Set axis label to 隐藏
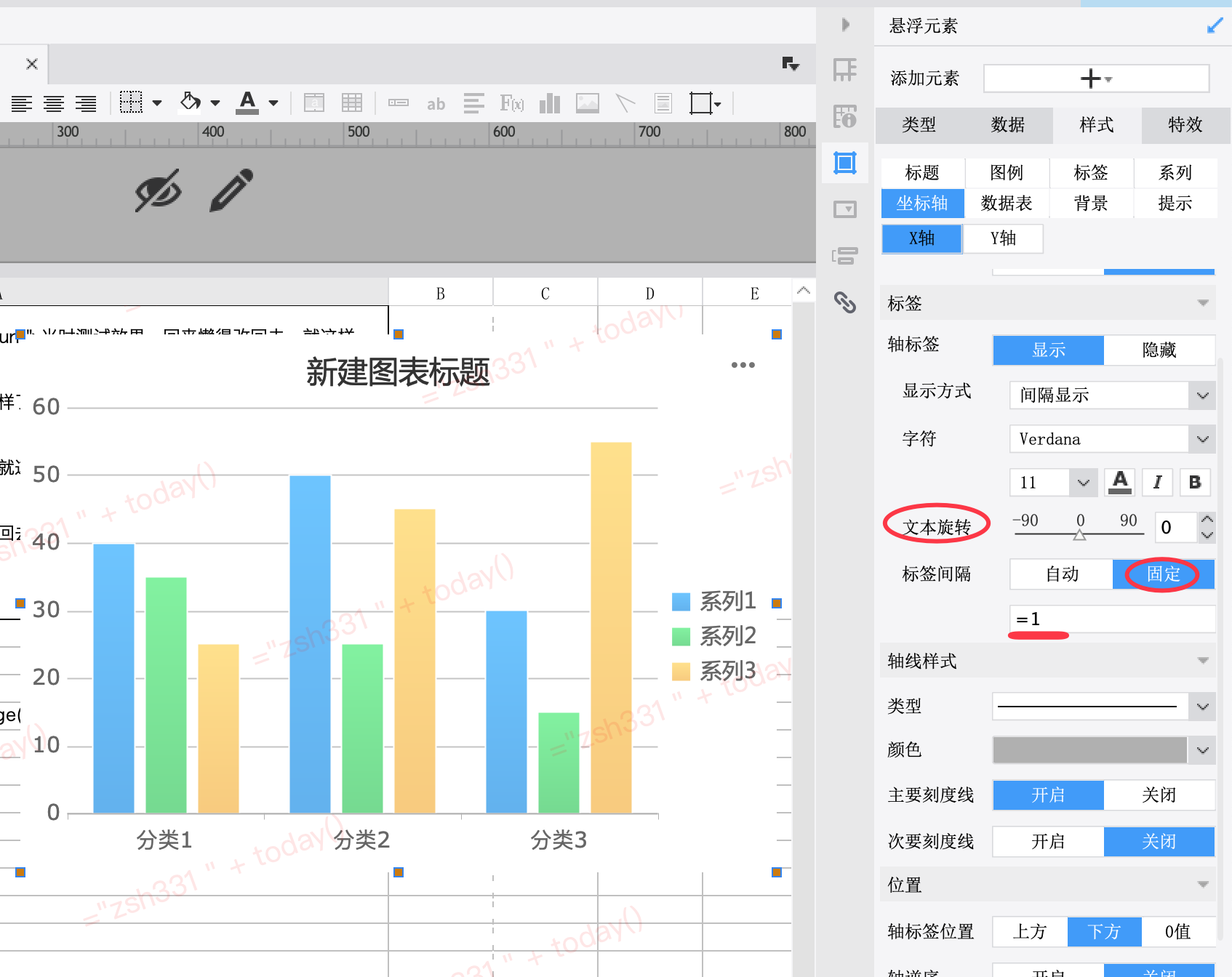 pyautogui.click(x=1159, y=350)
